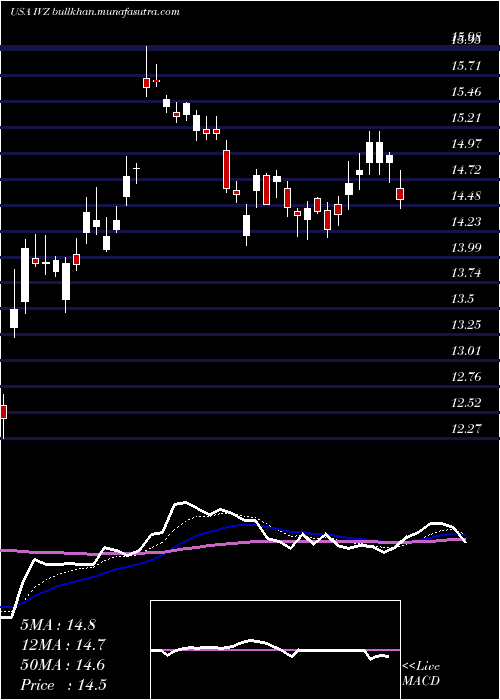This screenshot has height=700, width=500.
Task: Click the 'Price : 14.5' readout
Action: click(x=63, y=685)
